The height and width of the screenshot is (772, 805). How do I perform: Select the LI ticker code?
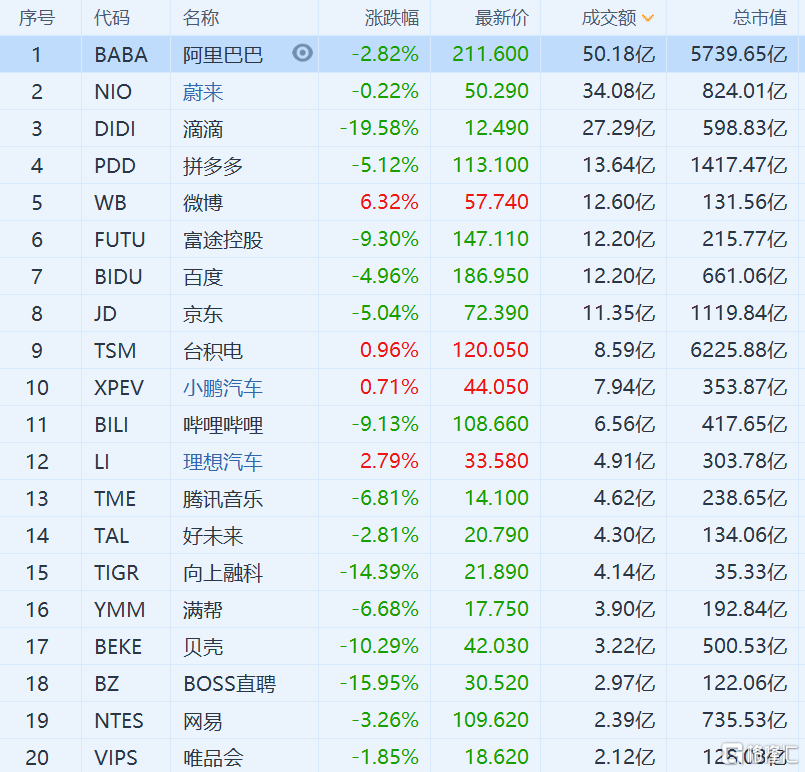click(102, 461)
